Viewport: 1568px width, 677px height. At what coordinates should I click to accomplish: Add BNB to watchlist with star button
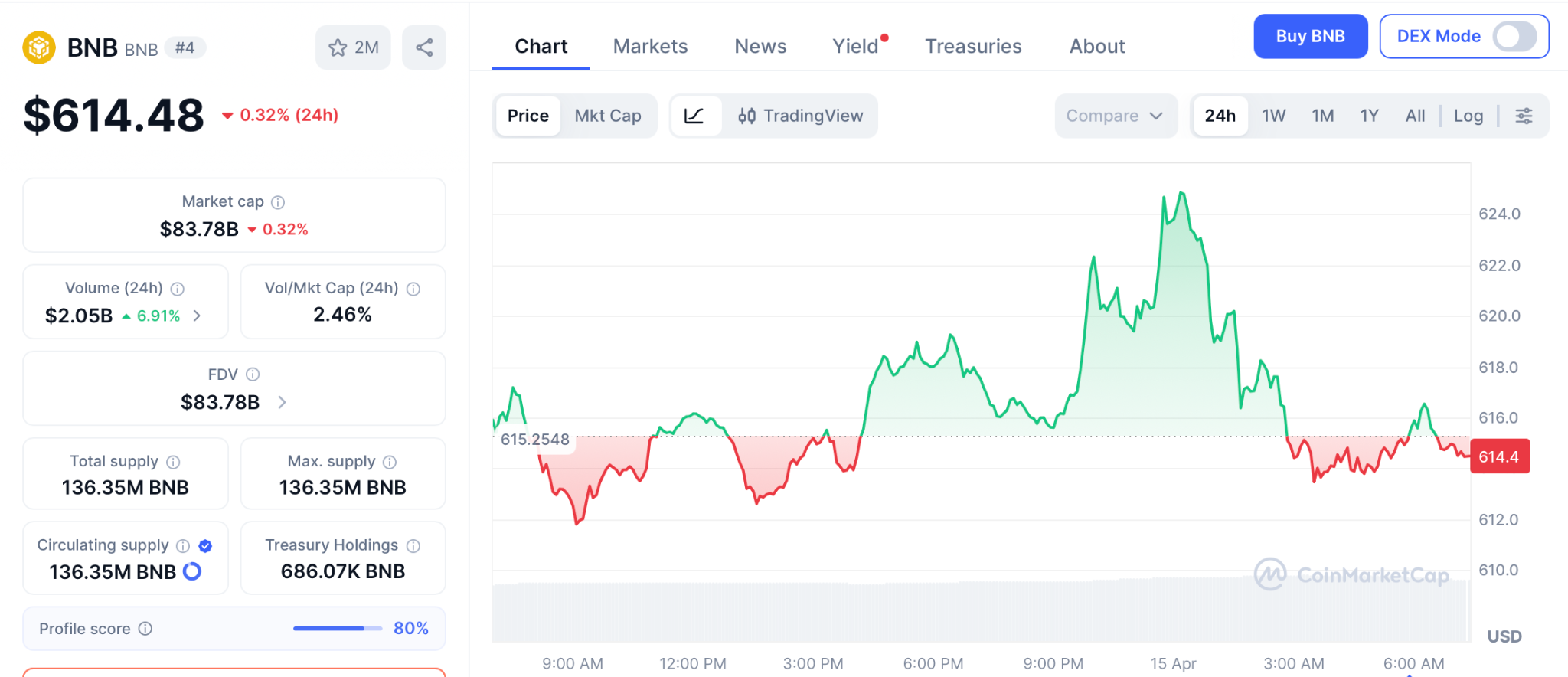click(353, 47)
